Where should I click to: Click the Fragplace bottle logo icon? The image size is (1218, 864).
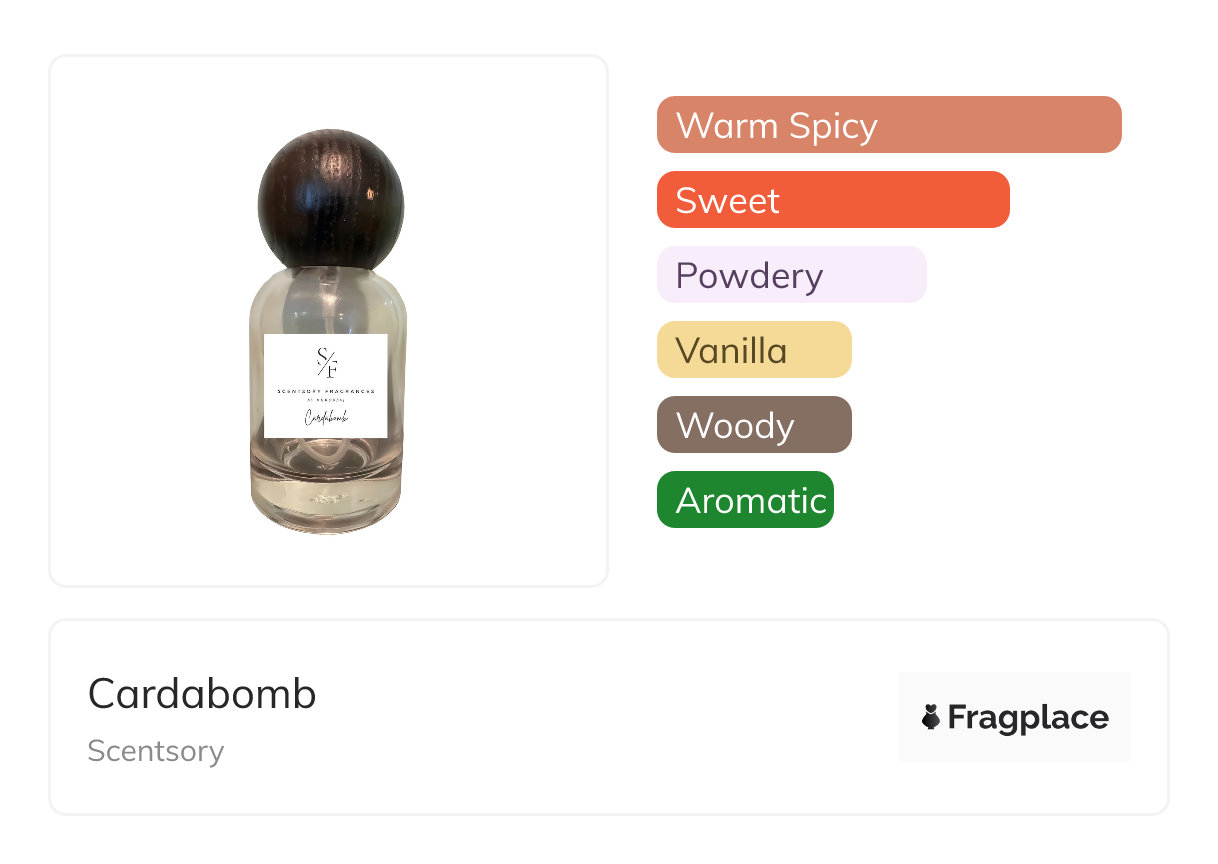(931, 717)
